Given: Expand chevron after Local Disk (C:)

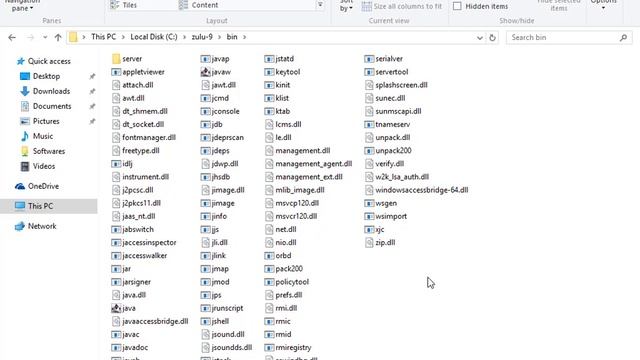Looking at the screenshot, I should coord(184,37).
